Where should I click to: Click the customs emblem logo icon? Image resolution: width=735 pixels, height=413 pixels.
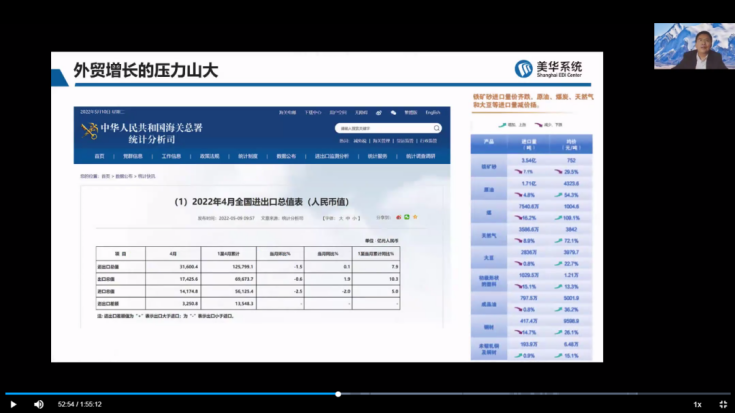point(89,131)
